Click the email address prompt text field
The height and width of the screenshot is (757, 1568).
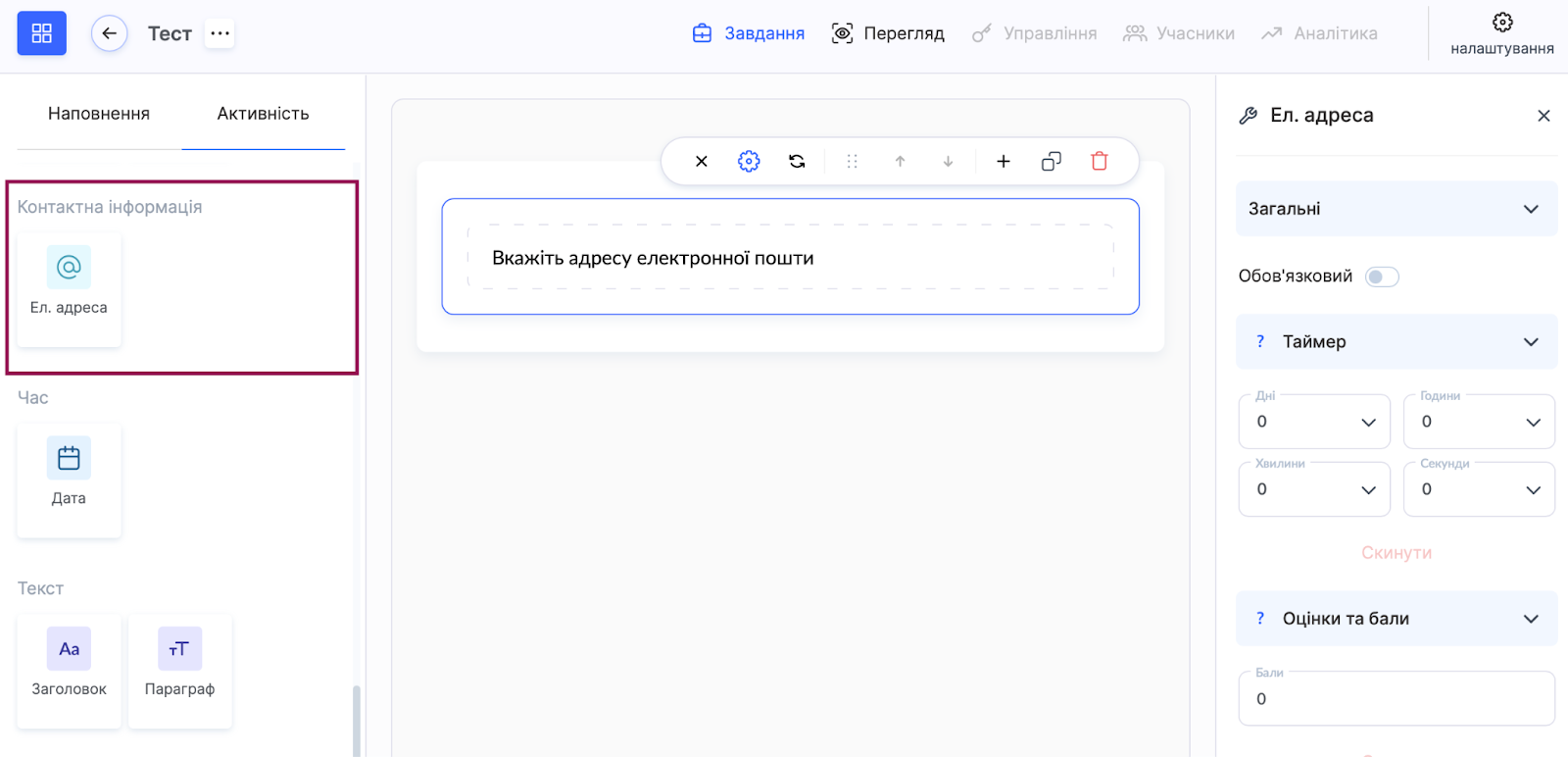pos(791,257)
